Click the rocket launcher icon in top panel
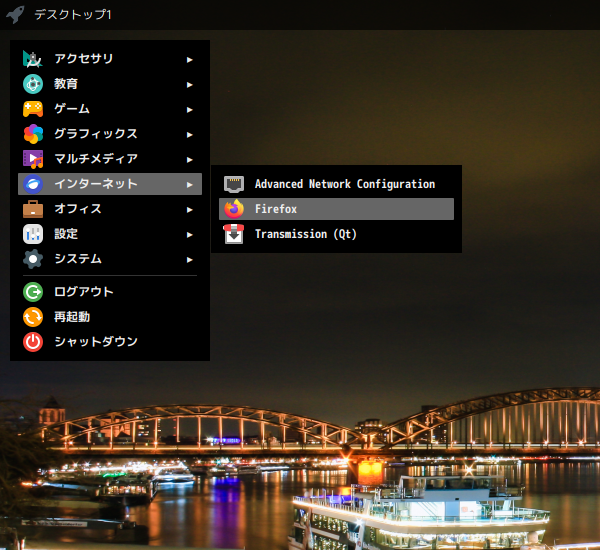The image size is (600, 550). (x=15, y=15)
